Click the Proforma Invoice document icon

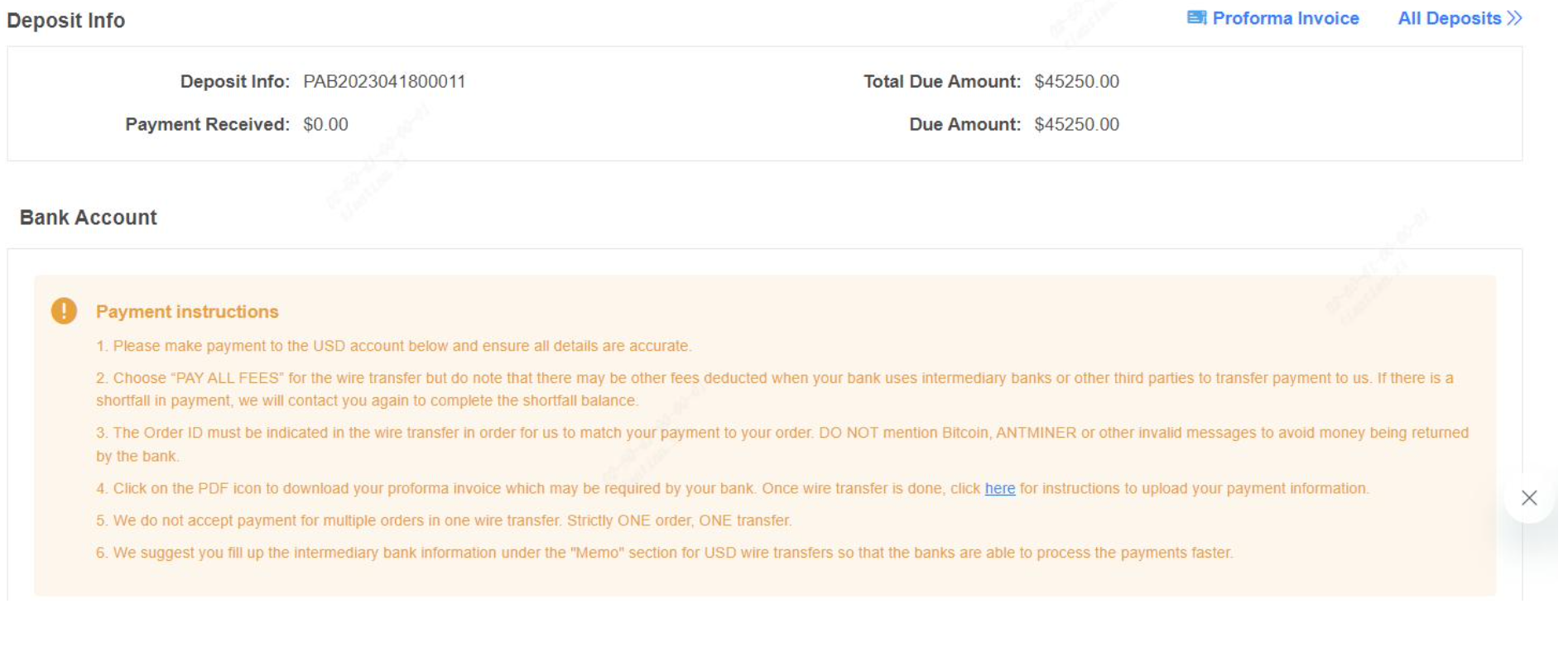point(1196,18)
